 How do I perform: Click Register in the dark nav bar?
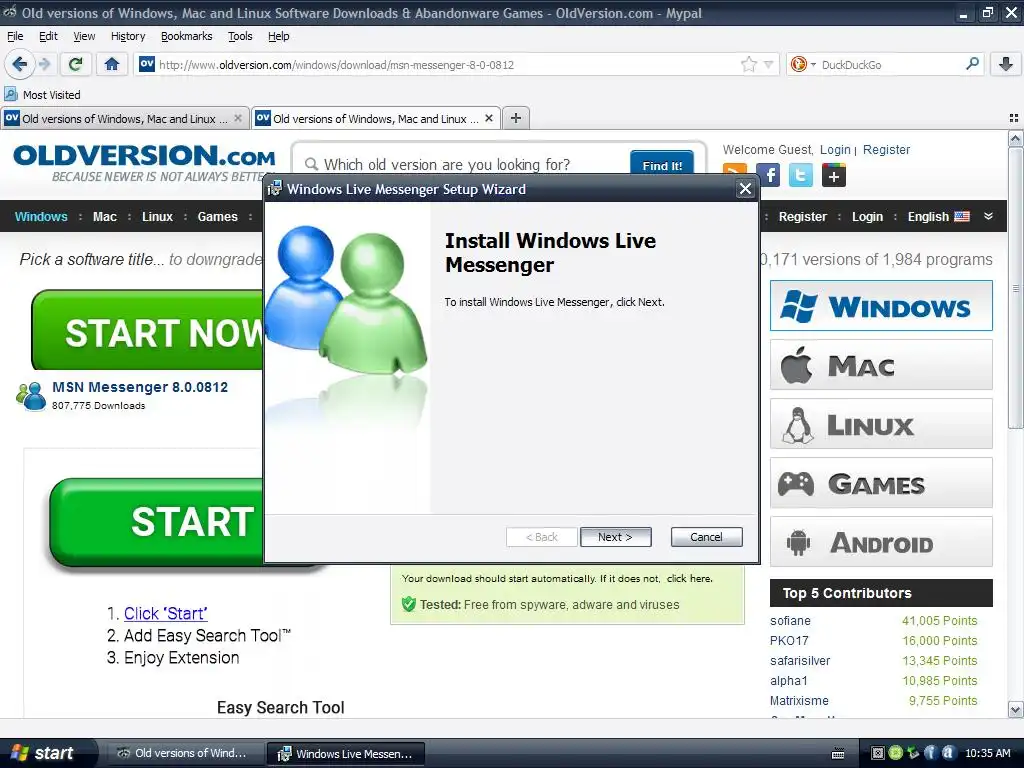[803, 216]
